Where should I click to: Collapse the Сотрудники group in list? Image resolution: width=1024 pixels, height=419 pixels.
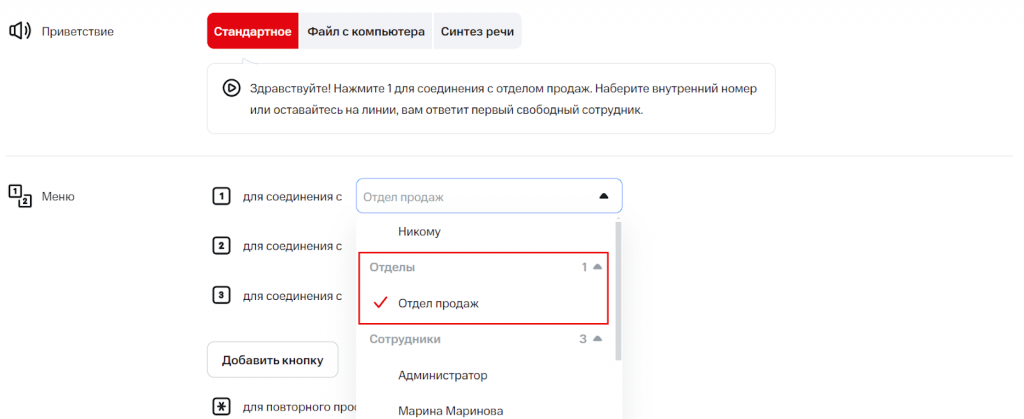(598, 340)
